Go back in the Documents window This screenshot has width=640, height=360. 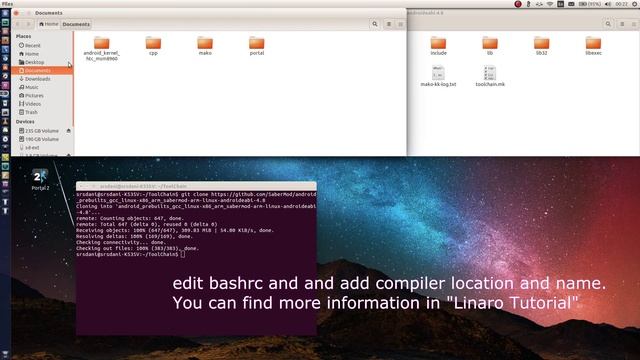coord(18,24)
